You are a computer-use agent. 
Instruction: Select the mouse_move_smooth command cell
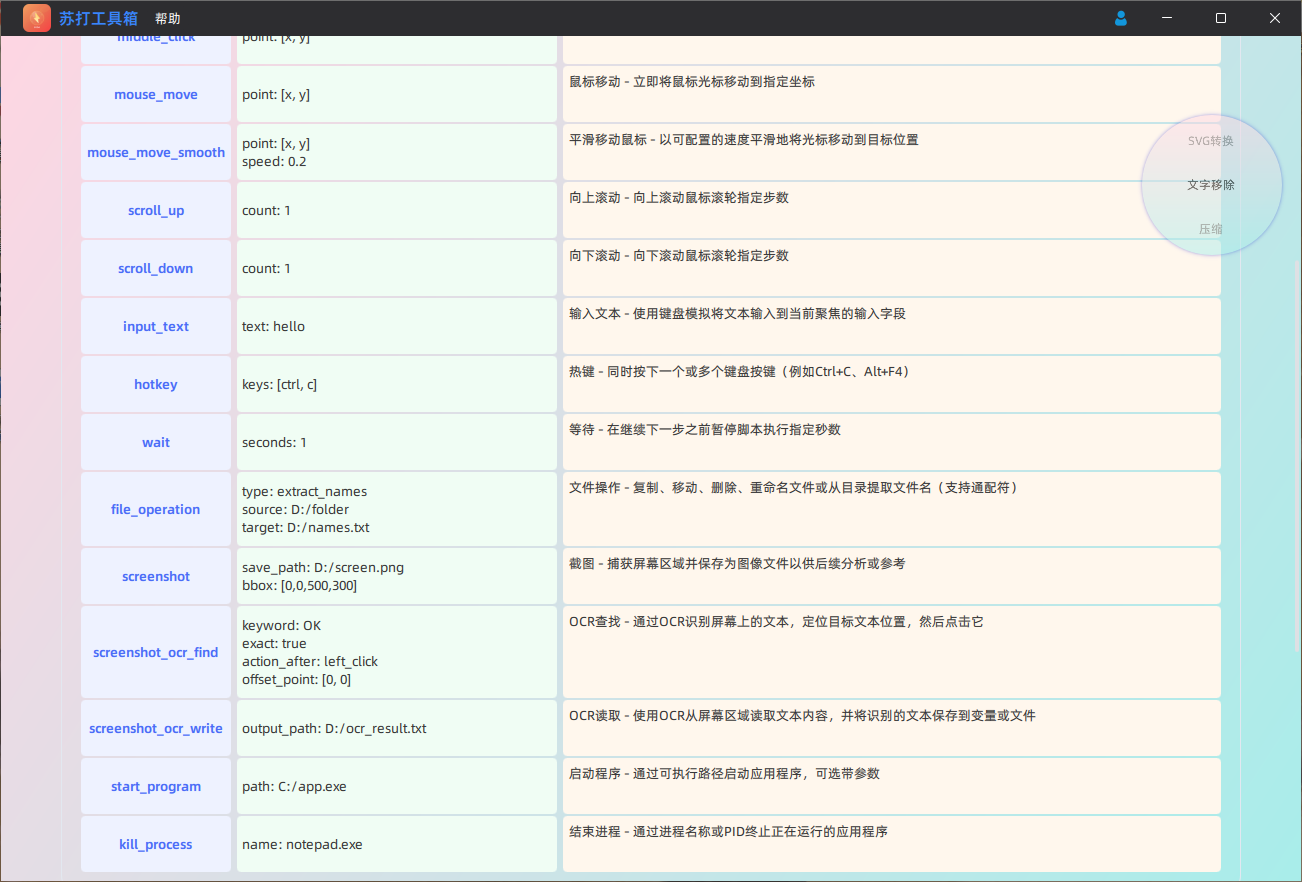point(156,153)
